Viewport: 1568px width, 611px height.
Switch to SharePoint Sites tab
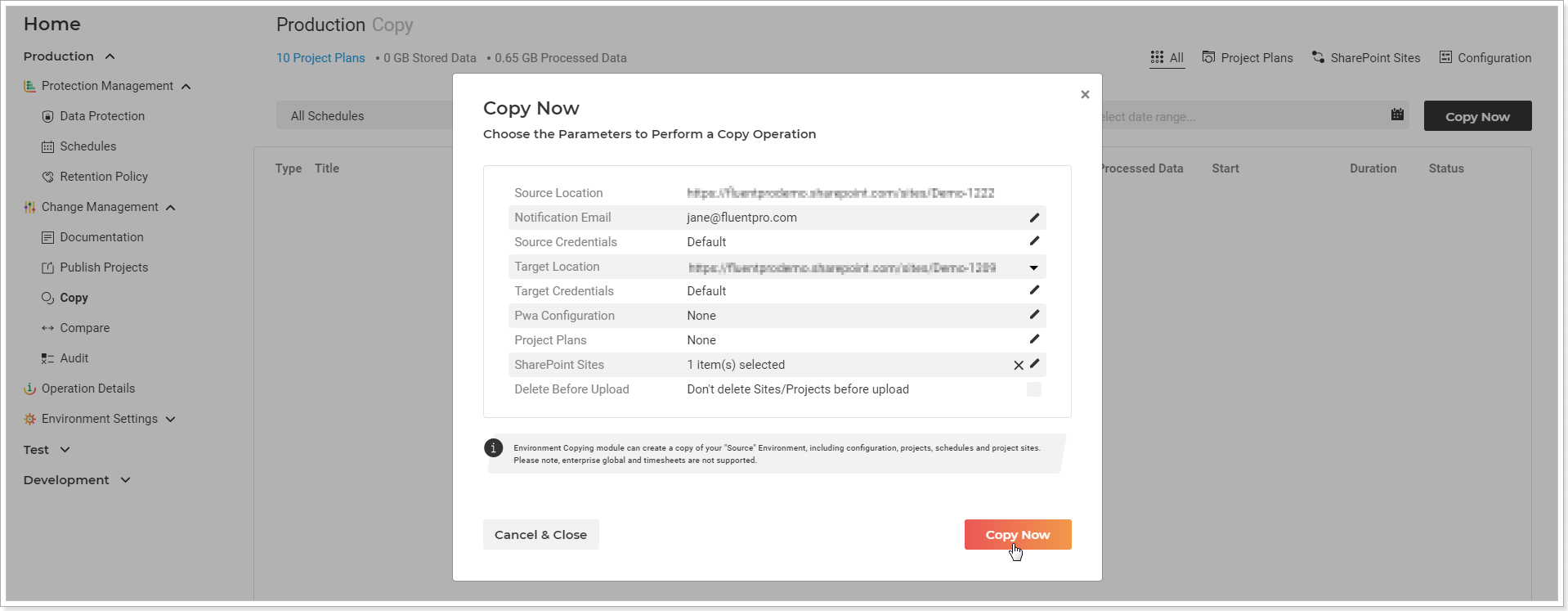(x=1366, y=58)
